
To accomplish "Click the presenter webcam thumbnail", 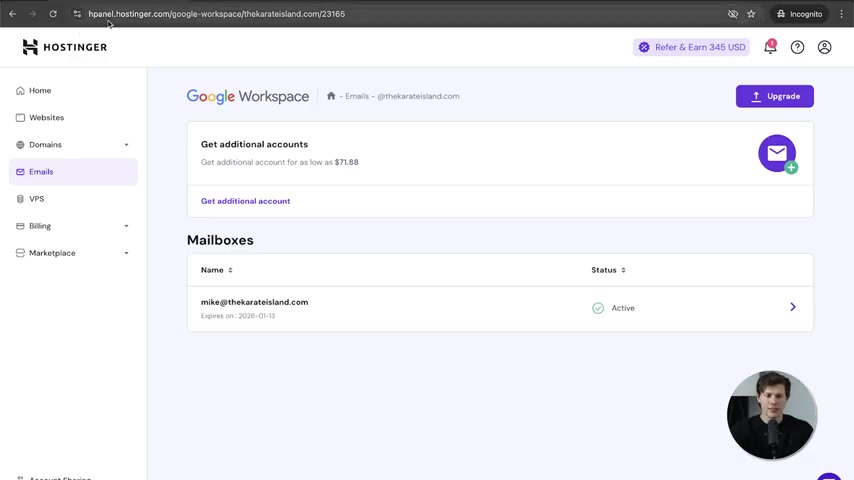I will 772,415.
